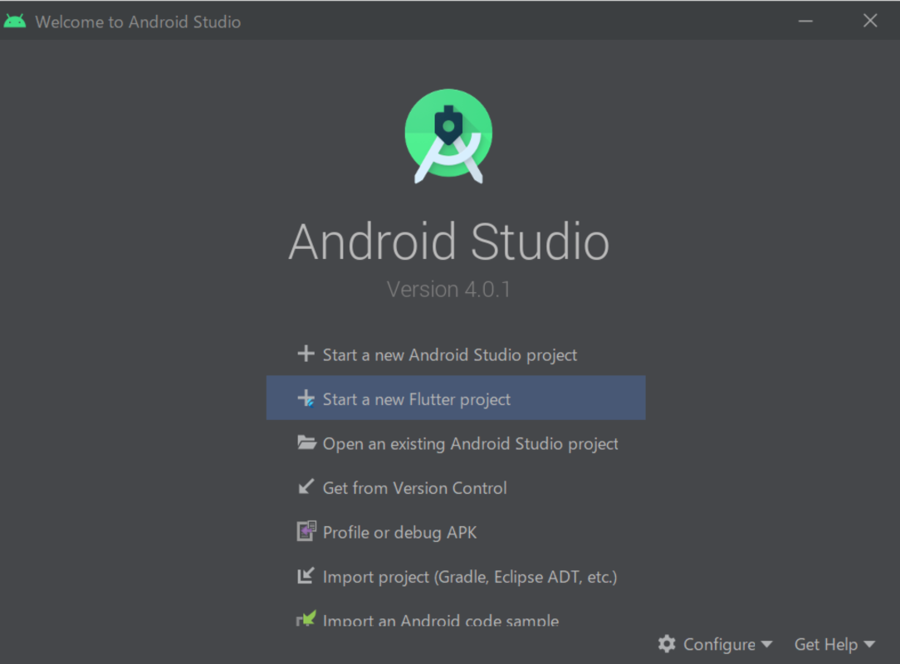Screen dimensions: 900x664
Task: Click the open folder icon
Action: (307, 442)
